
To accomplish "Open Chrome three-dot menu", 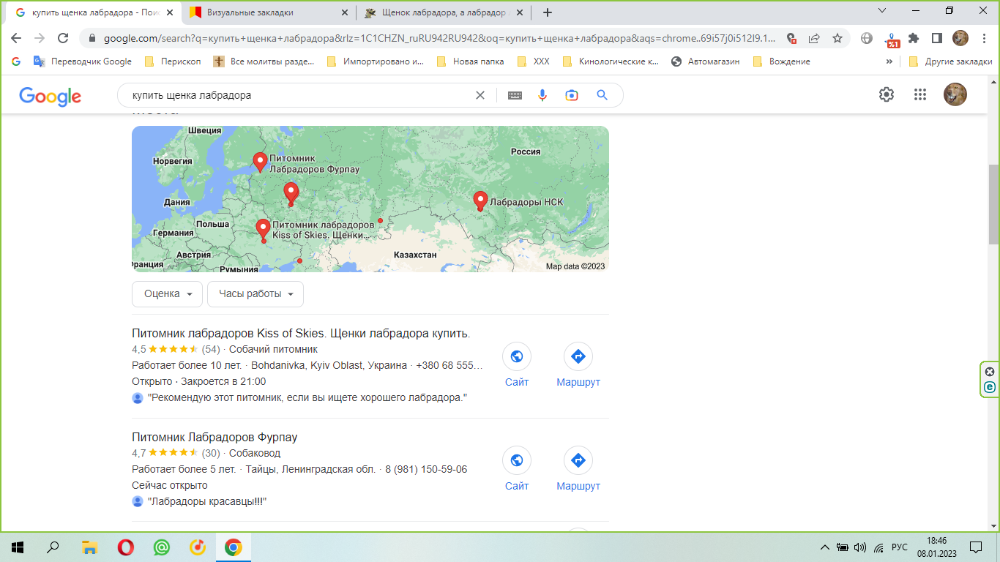I will (x=984, y=38).
